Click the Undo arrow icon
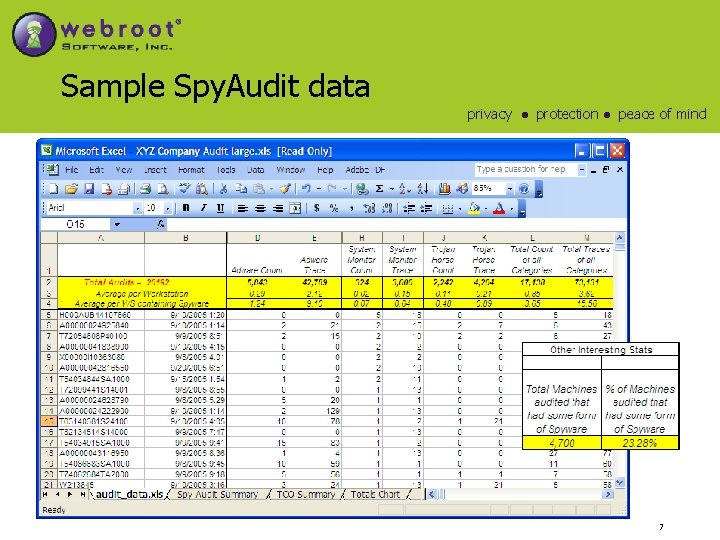Viewport: 720px width, 540px height. click(306, 189)
